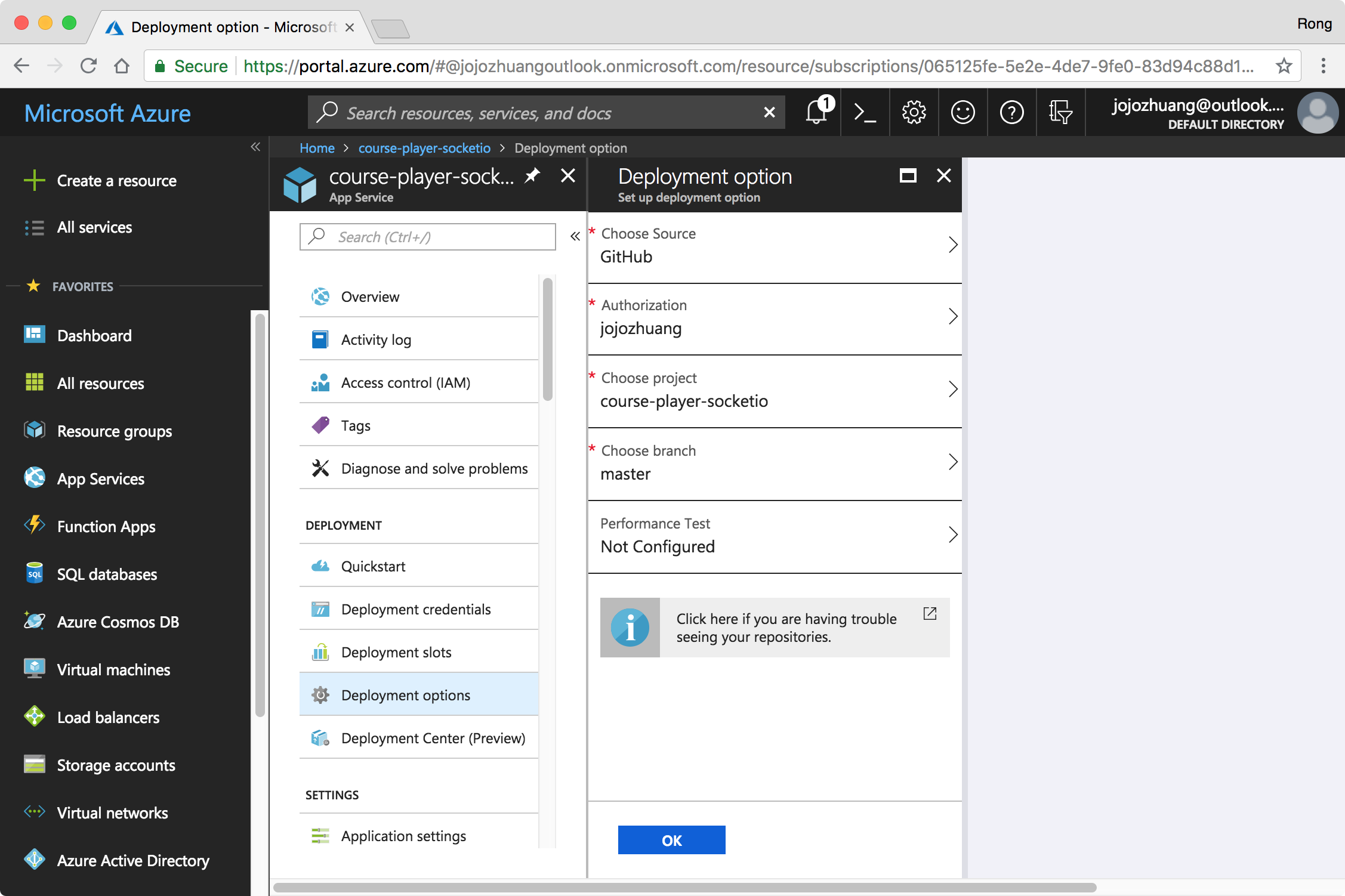This screenshot has width=1345, height=896.
Task: Open Overview in resource menu
Action: 419,296
